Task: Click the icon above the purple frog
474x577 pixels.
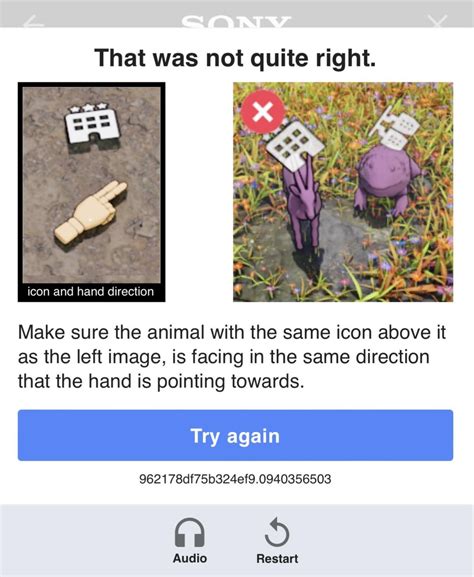Action: pos(395,128)
